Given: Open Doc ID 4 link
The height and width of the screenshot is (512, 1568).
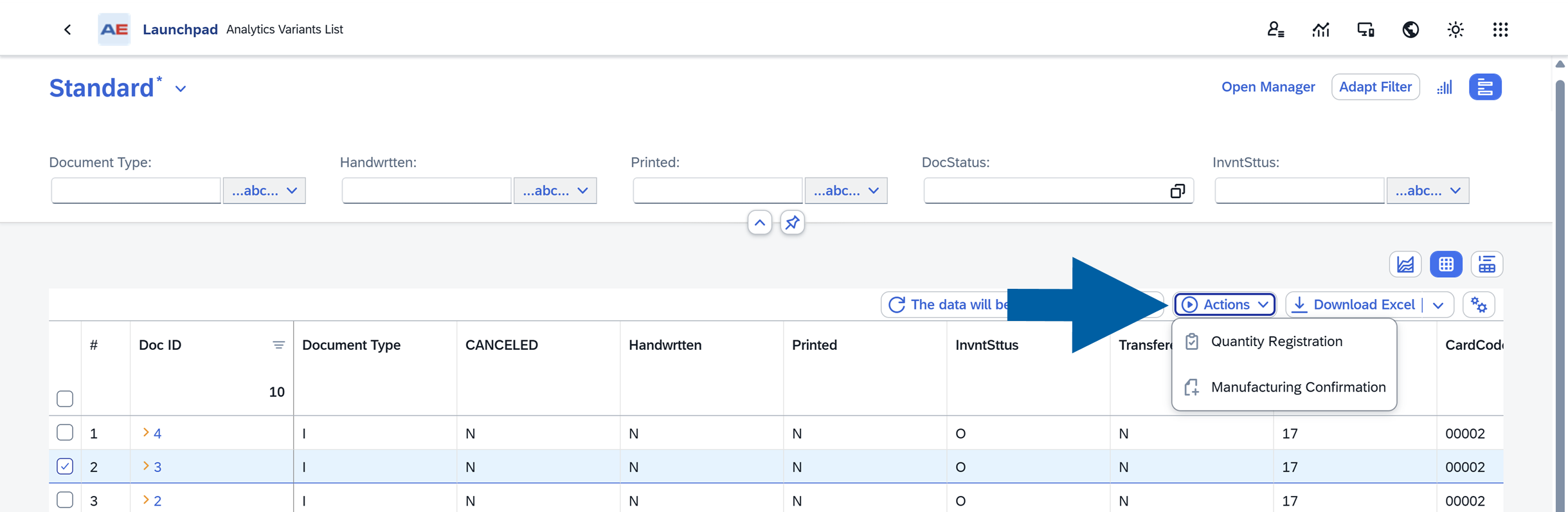Looking at the screenshot, I should click(158, 434).
